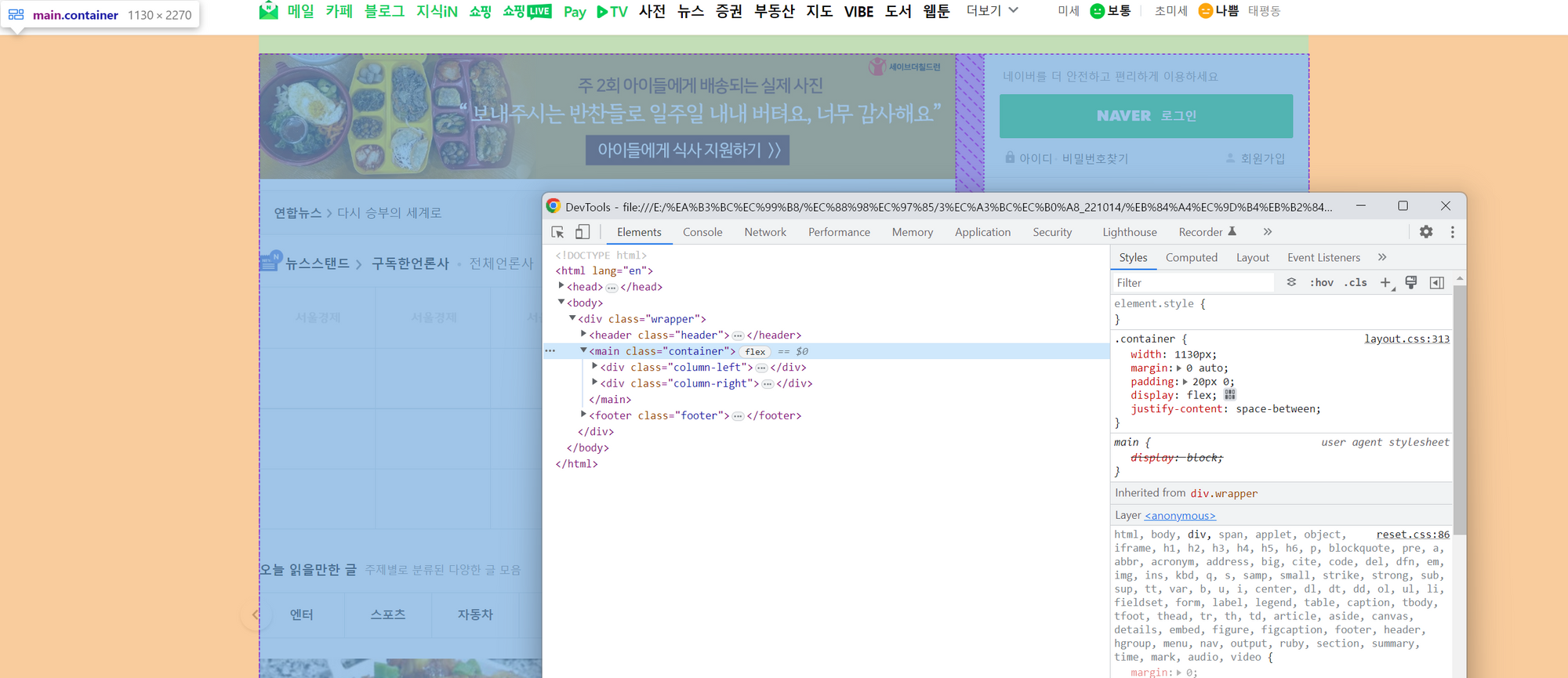Expand the head element node

(x=561, y=286)
